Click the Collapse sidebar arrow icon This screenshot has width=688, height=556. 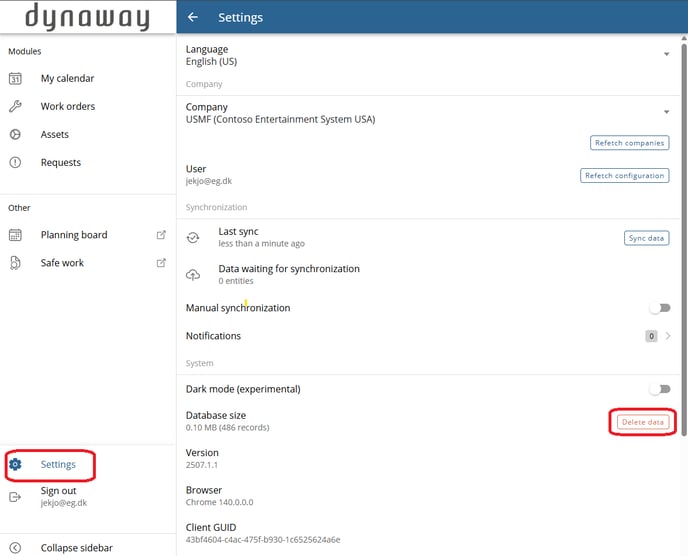coord(15,548)
